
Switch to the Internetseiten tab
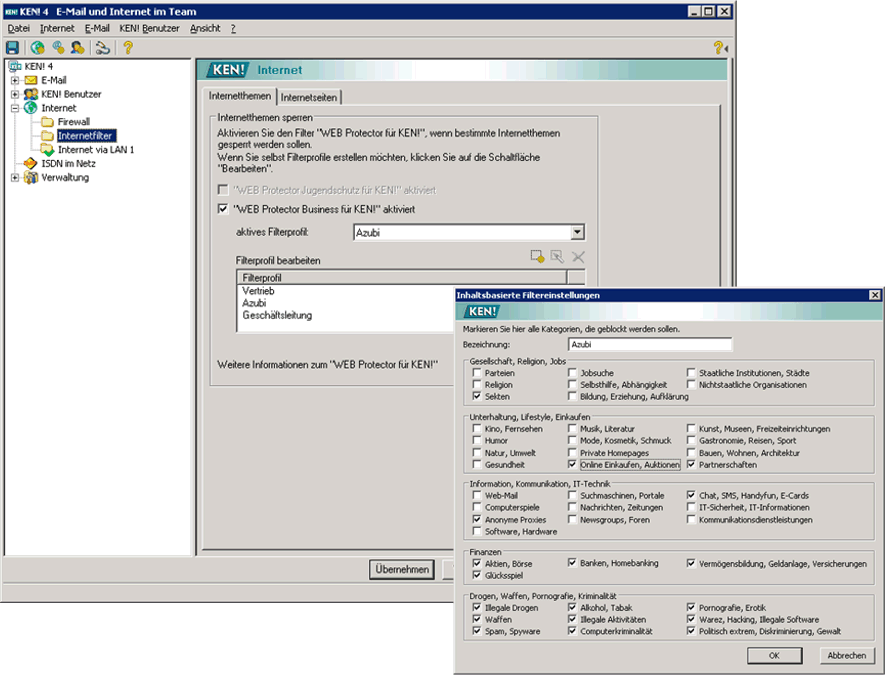[x=309, y=97]
